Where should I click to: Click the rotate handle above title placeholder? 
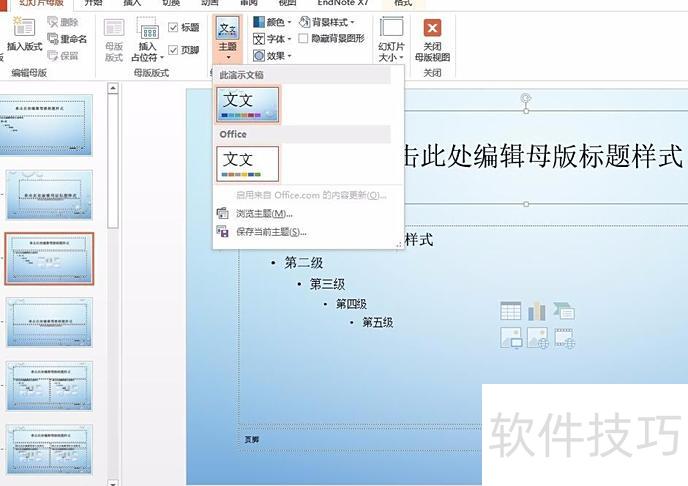[x=526, y=98]
